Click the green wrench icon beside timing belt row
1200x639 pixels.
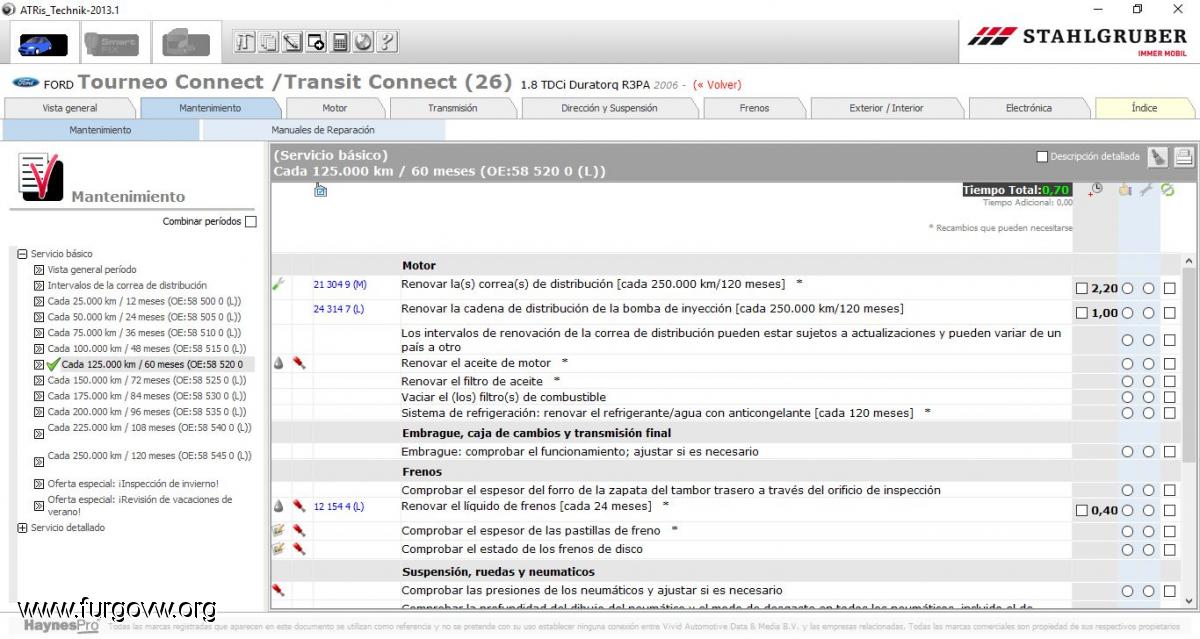pyautogui.click(x=278, y=284)
